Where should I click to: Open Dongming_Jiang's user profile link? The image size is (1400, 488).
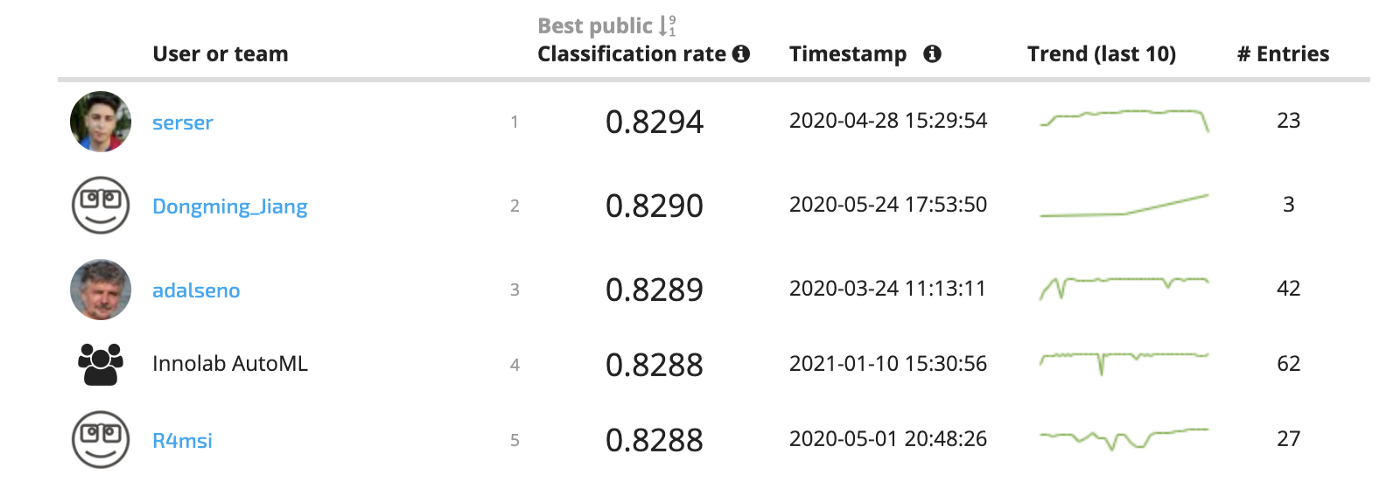(230, 207)
